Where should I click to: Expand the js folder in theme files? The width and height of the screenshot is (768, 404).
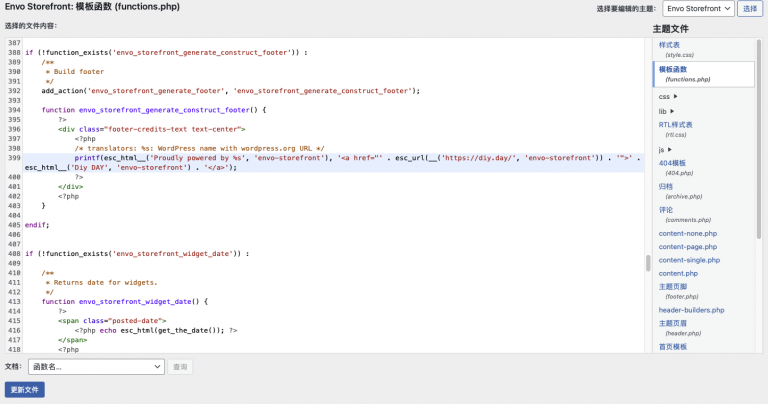tap(665, 149)
